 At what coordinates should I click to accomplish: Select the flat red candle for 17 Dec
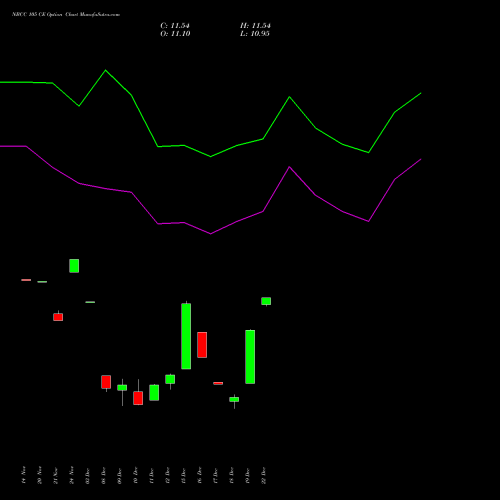(x=218, y=383)
